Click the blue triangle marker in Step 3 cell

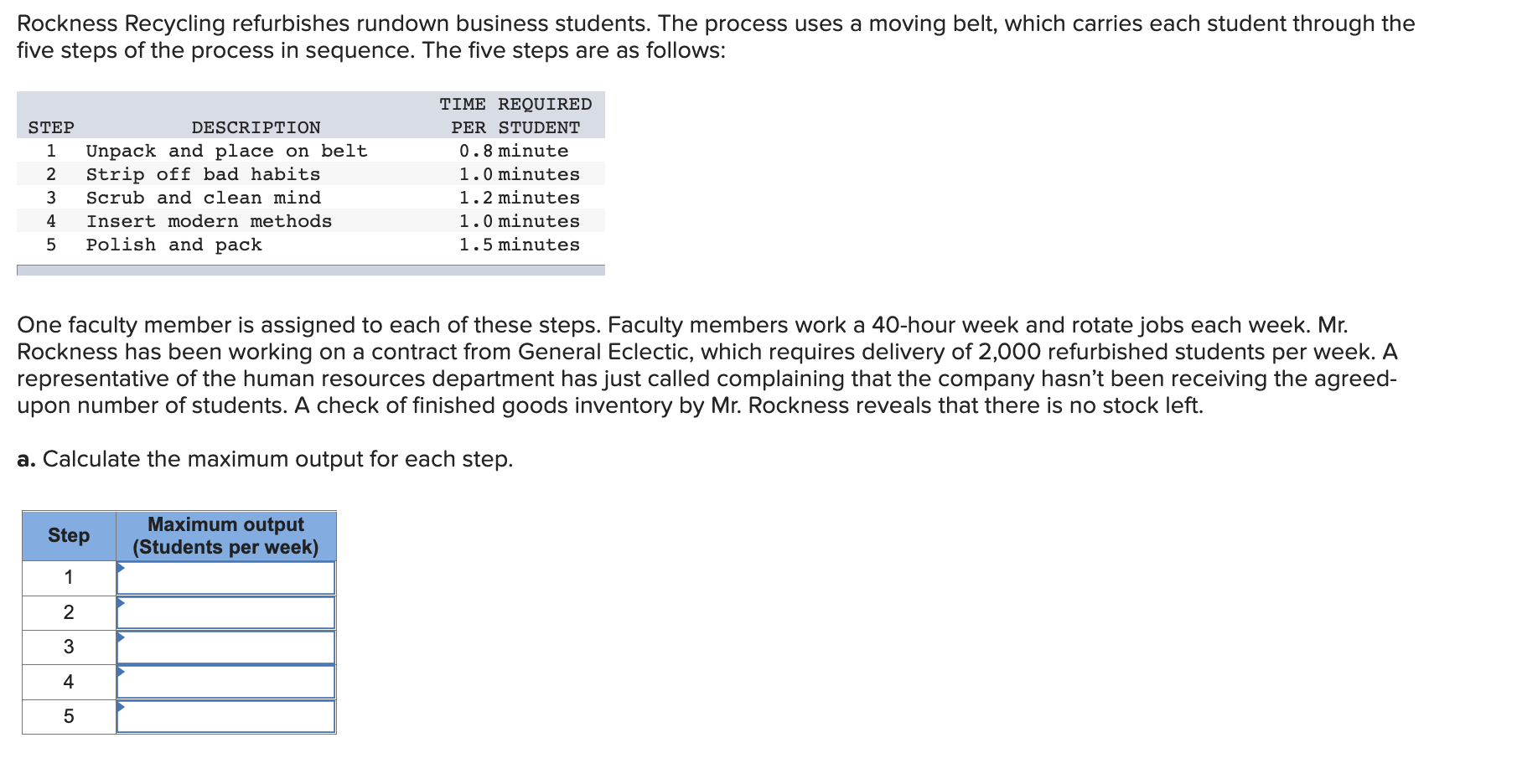click(121, 637)
